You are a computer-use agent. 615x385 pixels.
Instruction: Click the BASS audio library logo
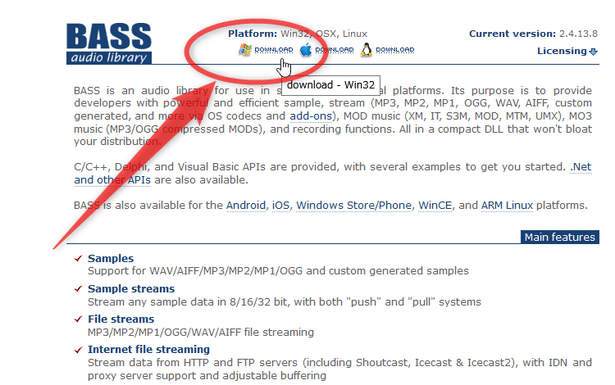pos(109,43)
